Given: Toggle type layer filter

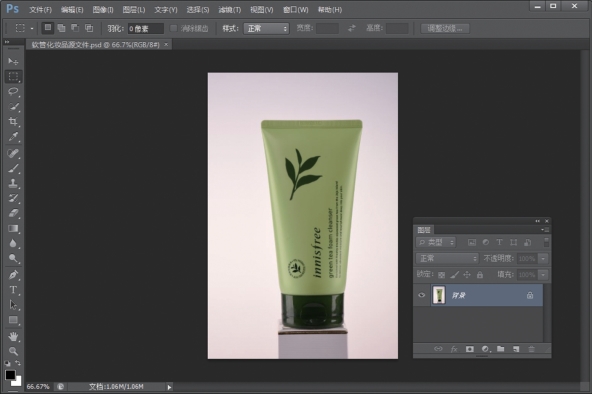Looking at the screenshot, I should 499,242.
